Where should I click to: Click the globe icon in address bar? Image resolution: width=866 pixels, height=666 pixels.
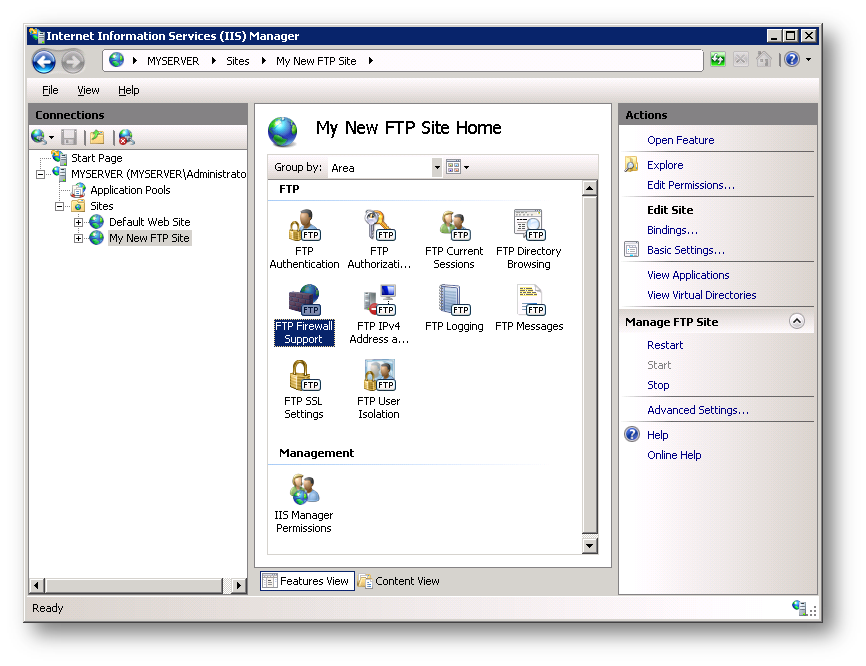click(117, 60)
